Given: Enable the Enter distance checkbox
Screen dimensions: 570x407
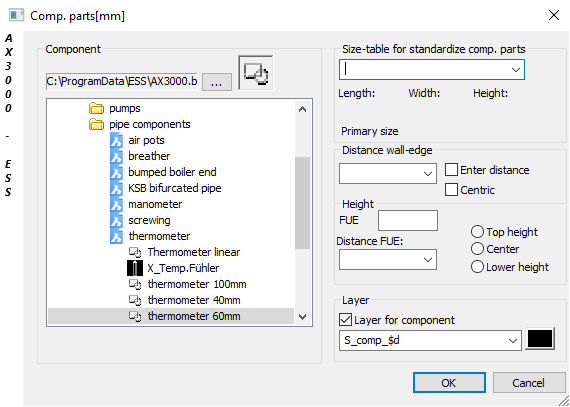Looking at the screenshot, I should [x=451, y=170].
